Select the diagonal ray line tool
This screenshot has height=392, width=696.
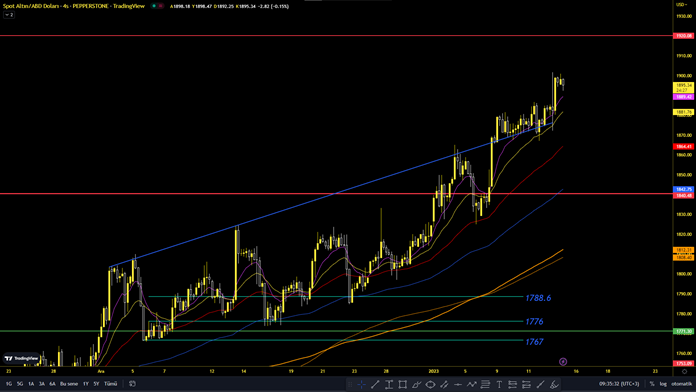[540, 384]
